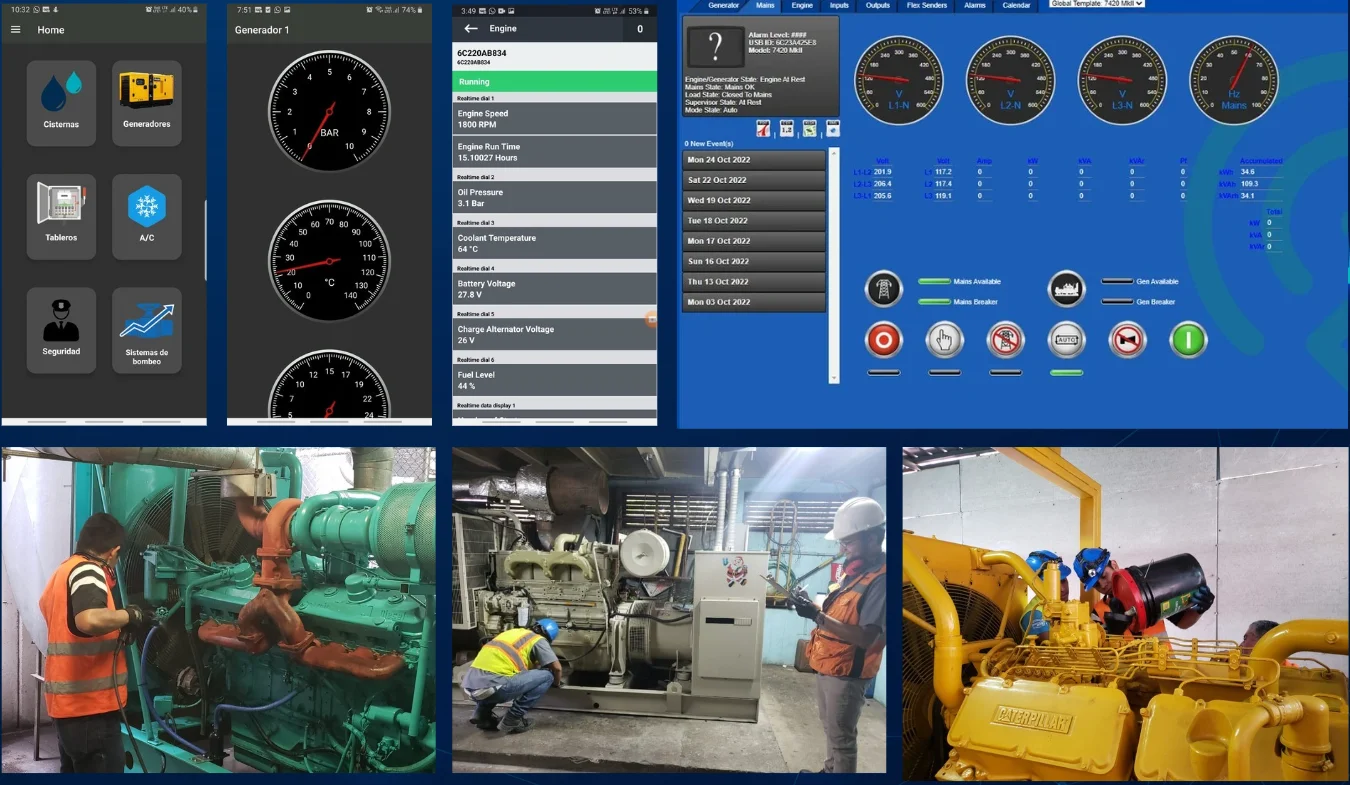Toggle the mains transfer pylon button
This screenshot has width=1350, height=785.
point(884,290)
